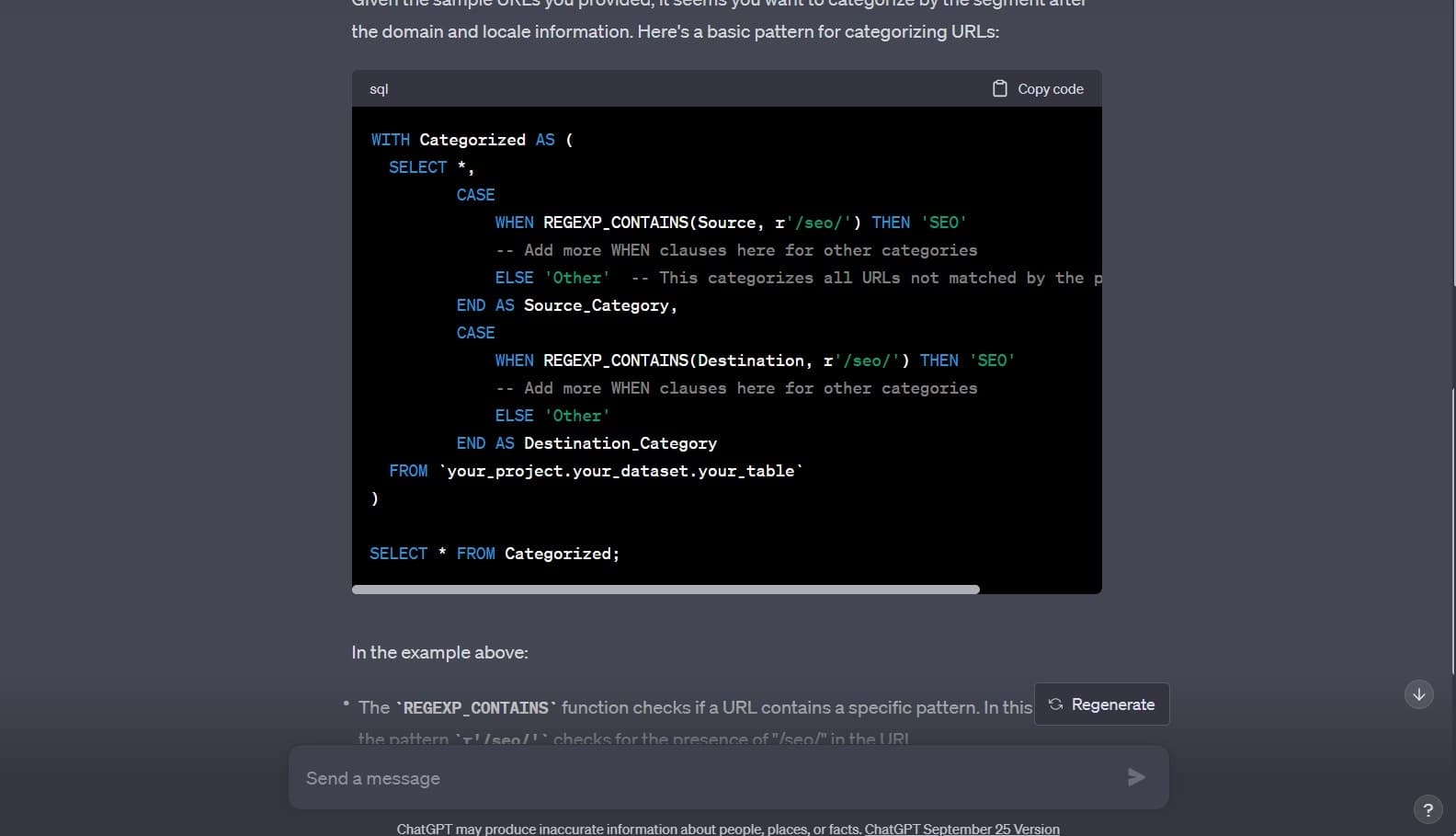
Task: Click the paper plane send icon
Action: [x=1136, y=778]
